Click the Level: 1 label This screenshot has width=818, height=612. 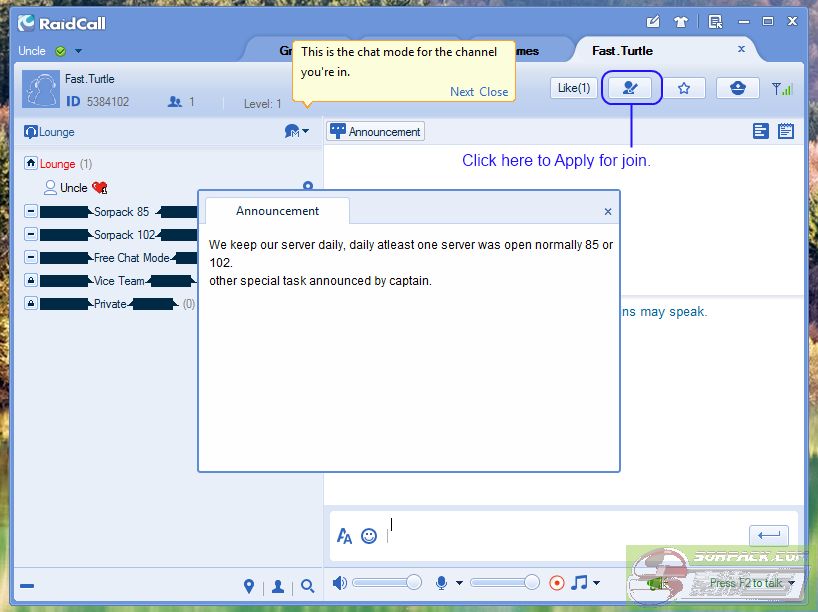coord(262,104)
